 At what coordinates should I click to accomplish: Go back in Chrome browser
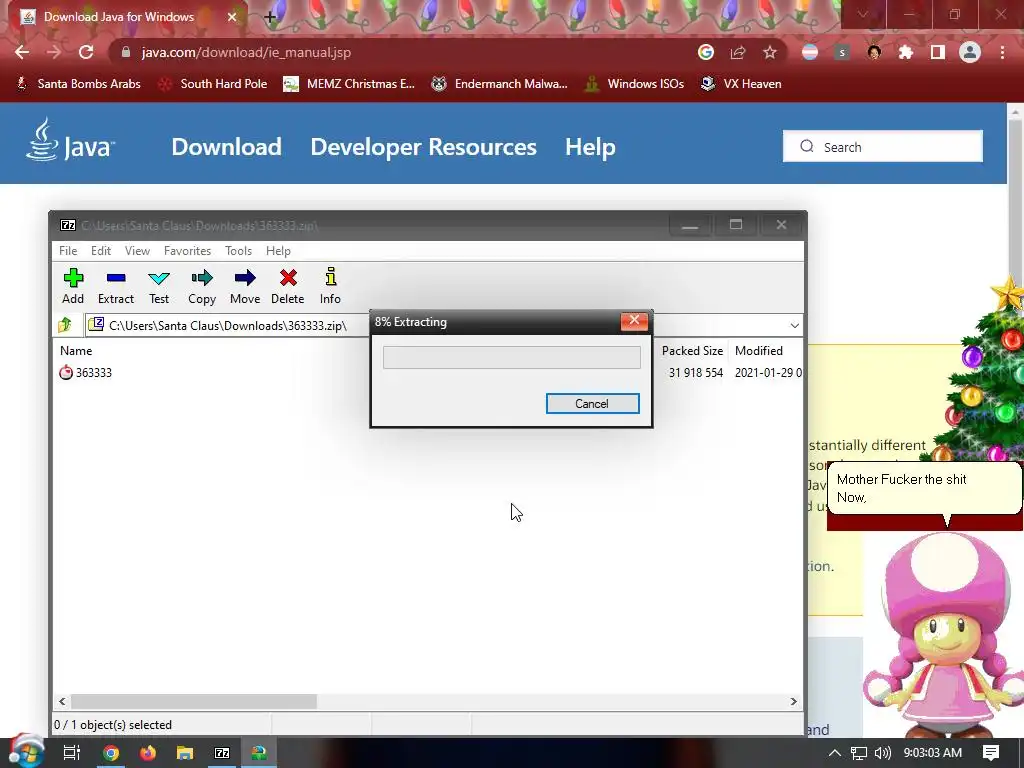22,52
